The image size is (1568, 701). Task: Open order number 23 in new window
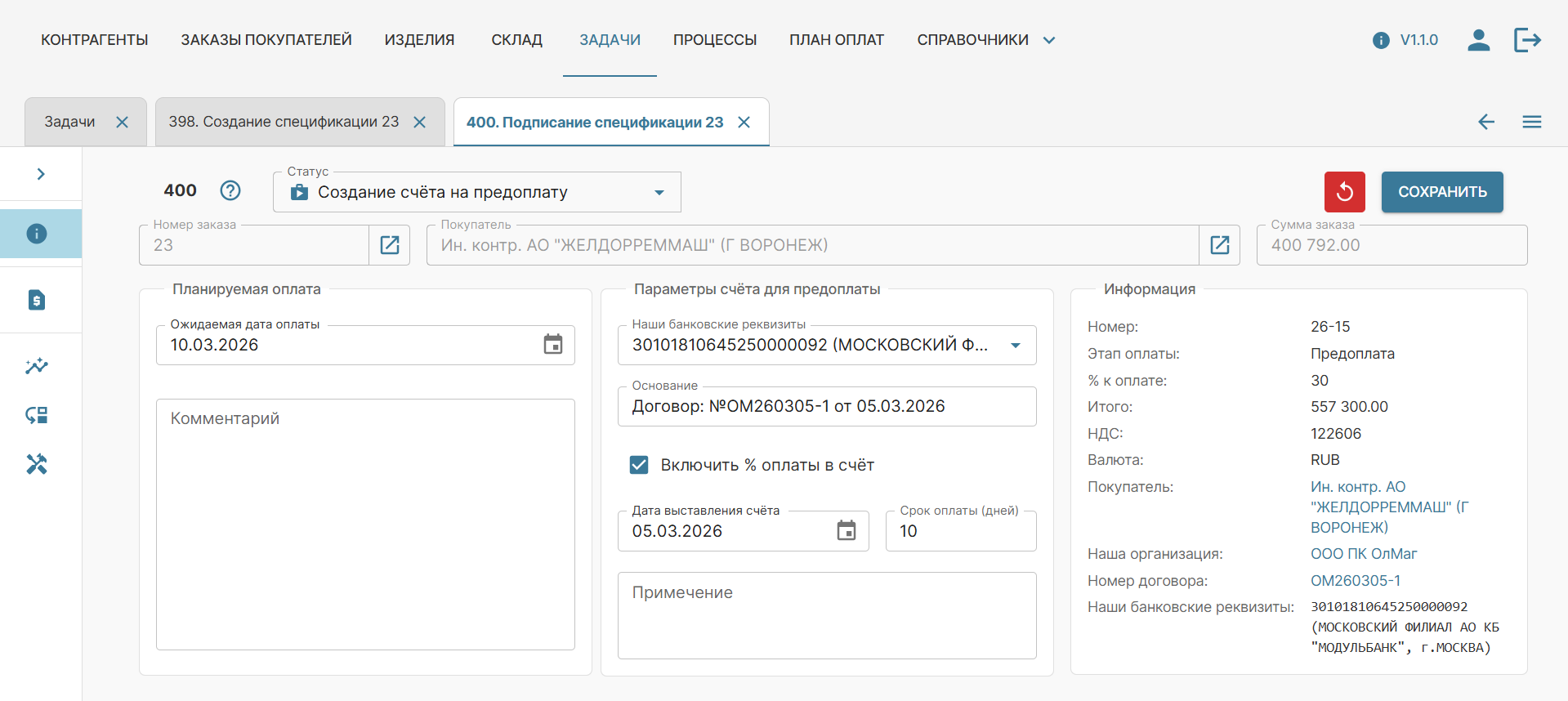click(x=390, y=245)
